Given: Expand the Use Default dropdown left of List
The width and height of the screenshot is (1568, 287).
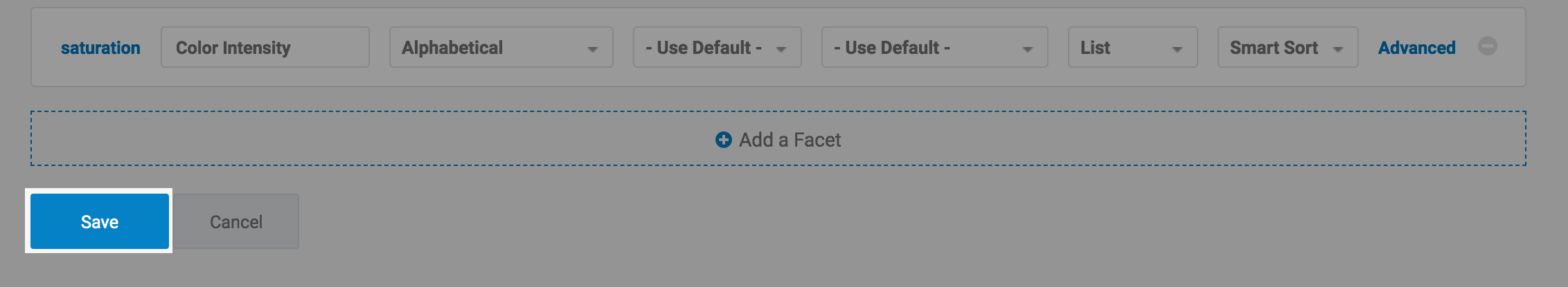Looking at the screenshot, I should [x=934, y=47].
